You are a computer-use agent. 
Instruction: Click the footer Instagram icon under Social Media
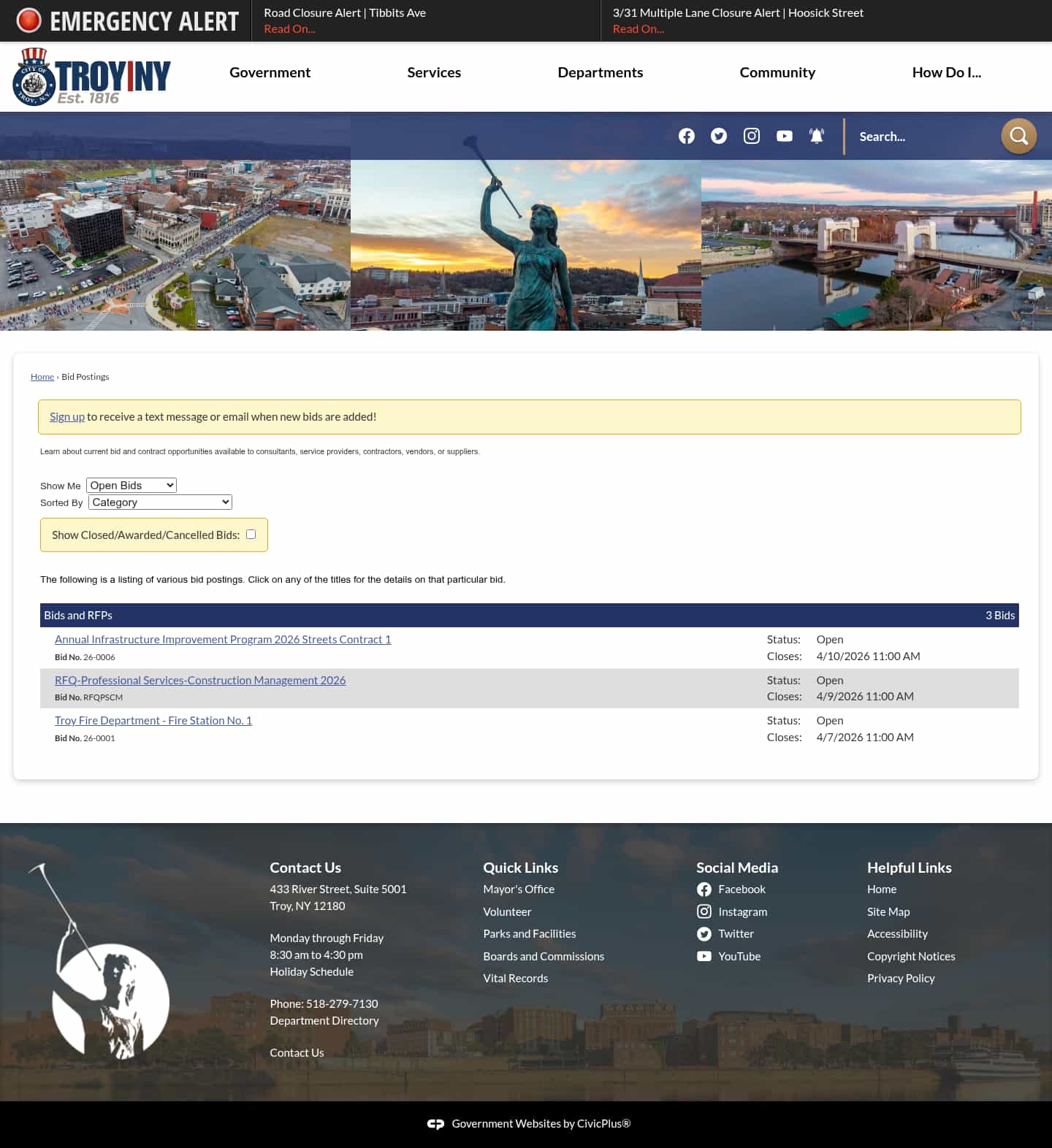tap(704, 911)
